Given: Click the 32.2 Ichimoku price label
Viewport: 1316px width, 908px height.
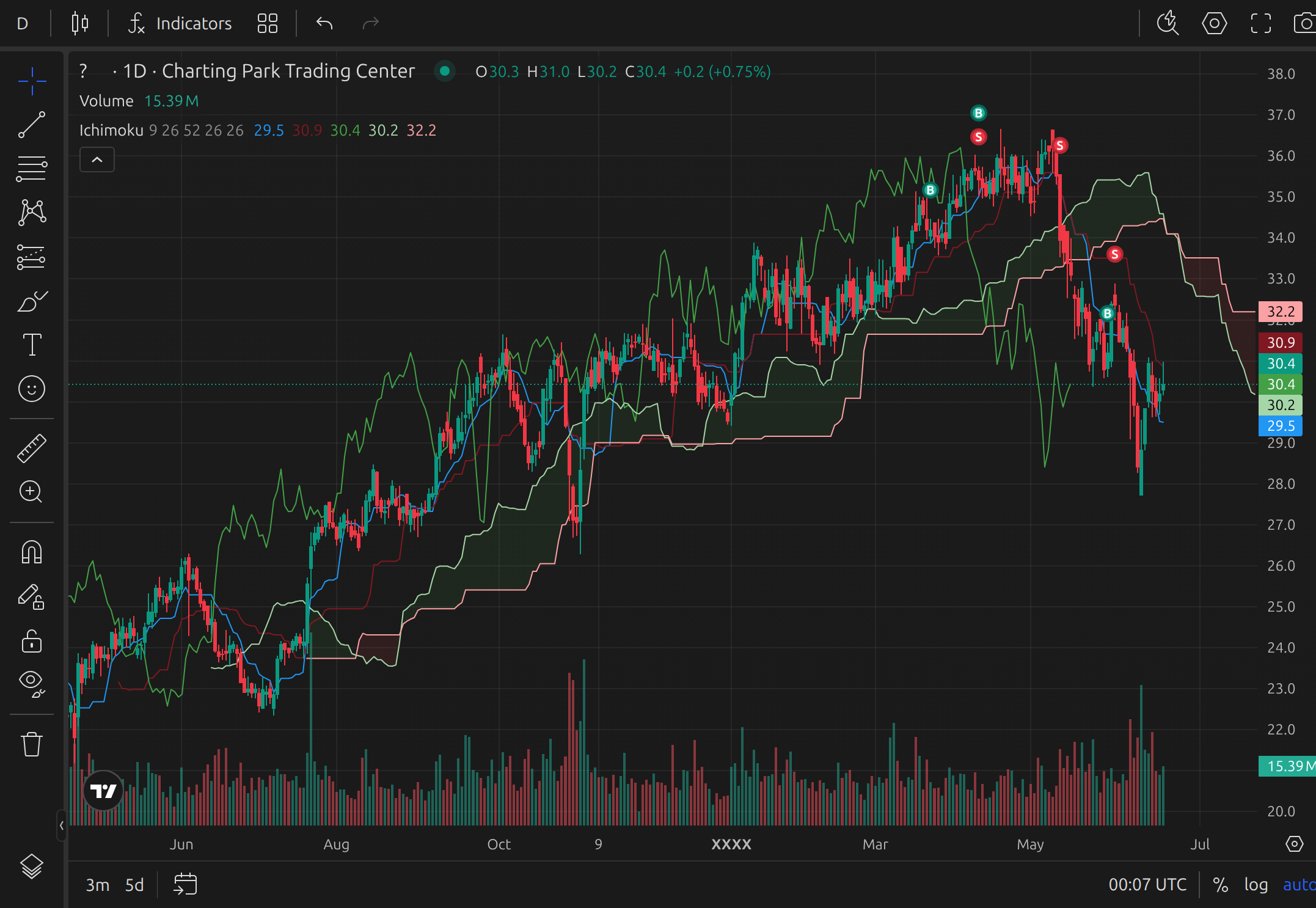Looking at the screenshot, I should coord(1280,312).
